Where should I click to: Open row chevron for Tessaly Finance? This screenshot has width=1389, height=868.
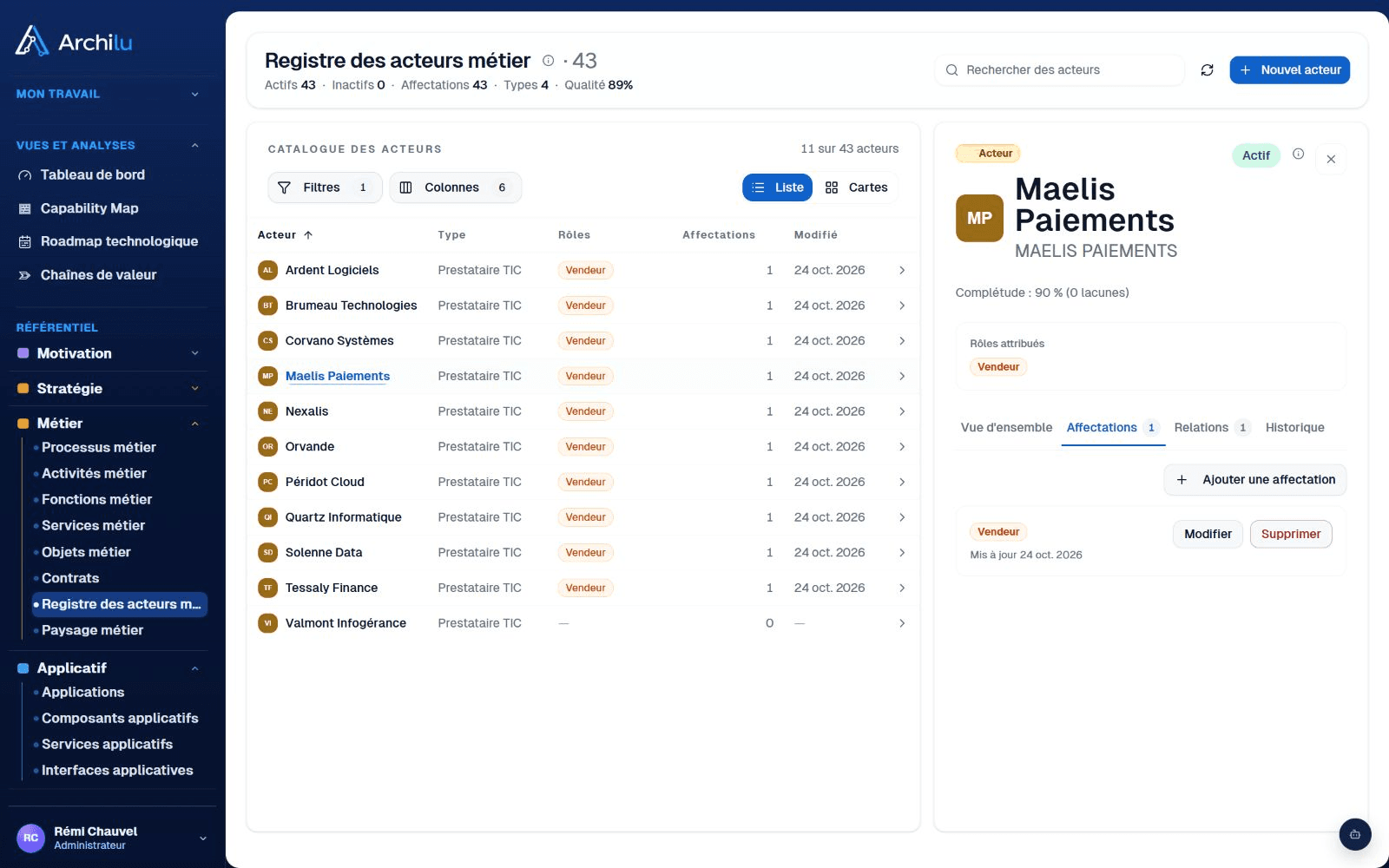coord(902,588)
